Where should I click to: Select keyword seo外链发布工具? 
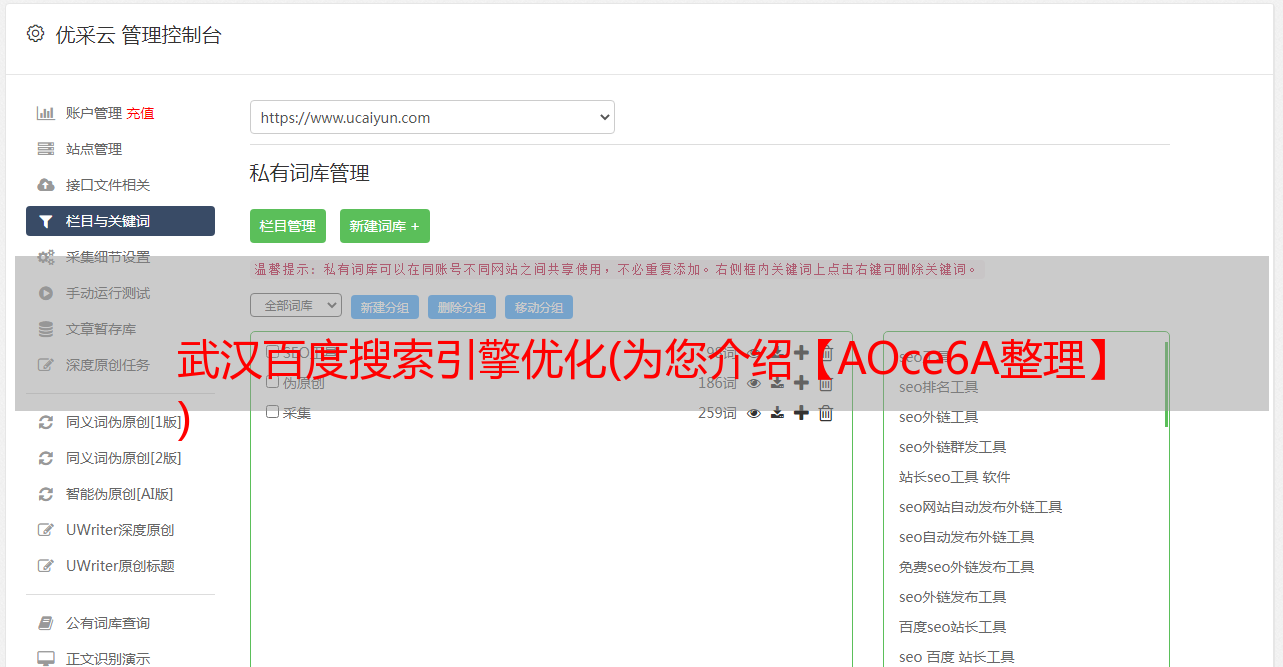[953, 597]
